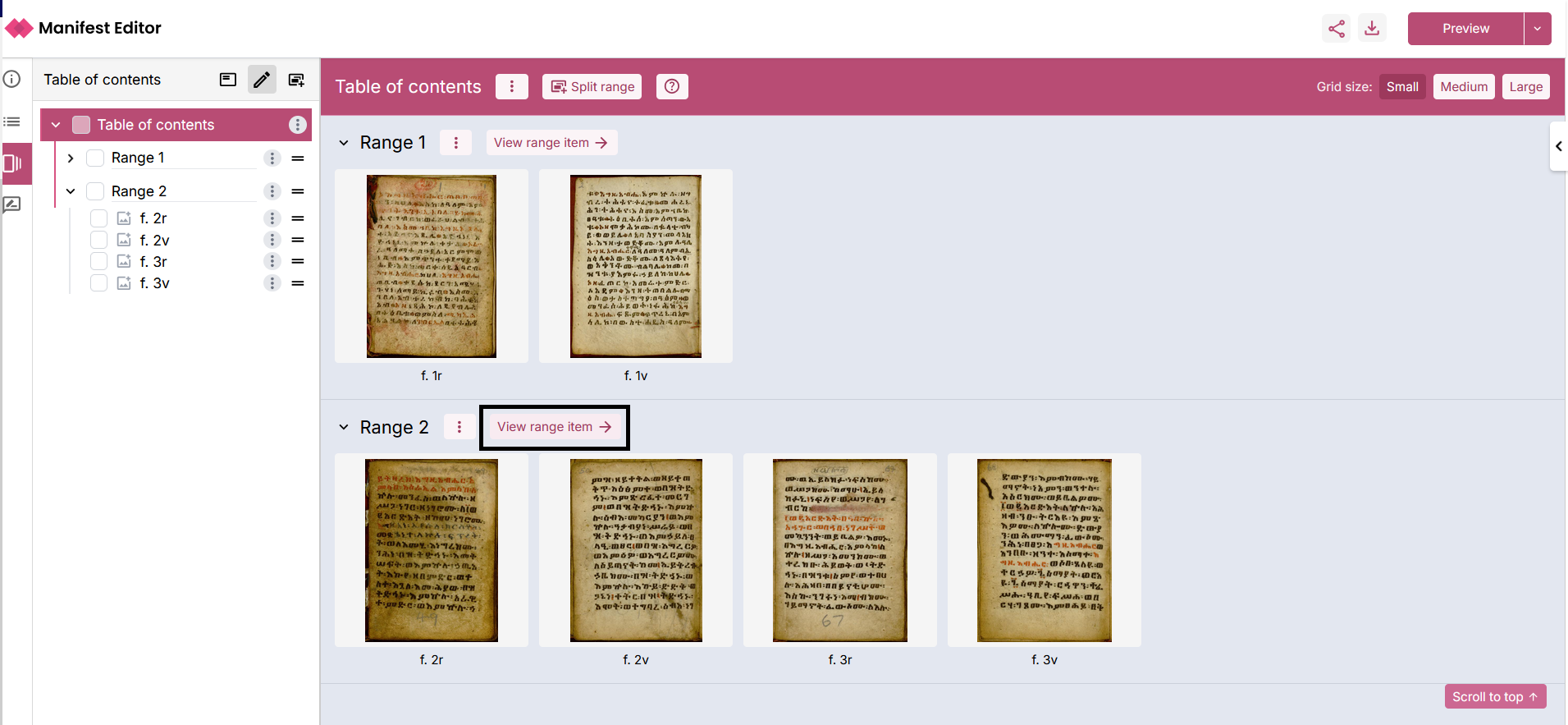Expand Range 1 in the tree
The width and height of the screenshot is (1568, 725).
71,158
